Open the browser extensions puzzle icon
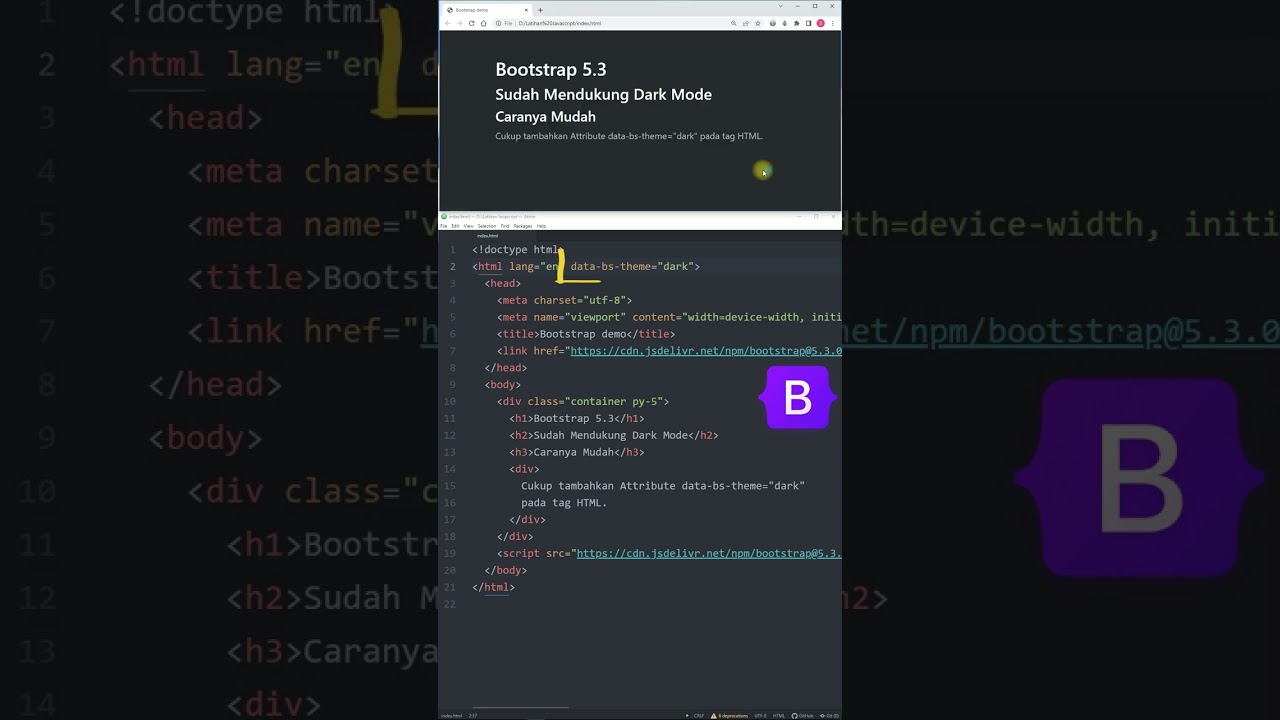 [796, 23]
